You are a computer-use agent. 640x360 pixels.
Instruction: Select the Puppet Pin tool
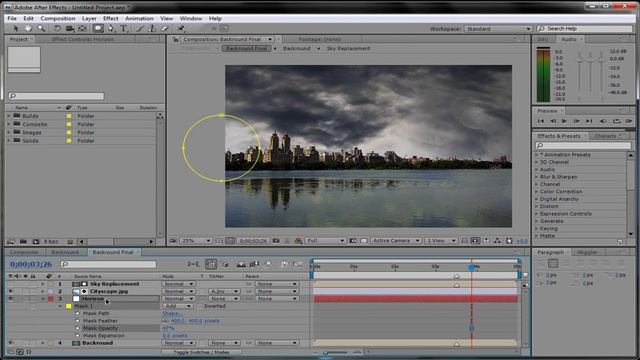tap(181, 29)
